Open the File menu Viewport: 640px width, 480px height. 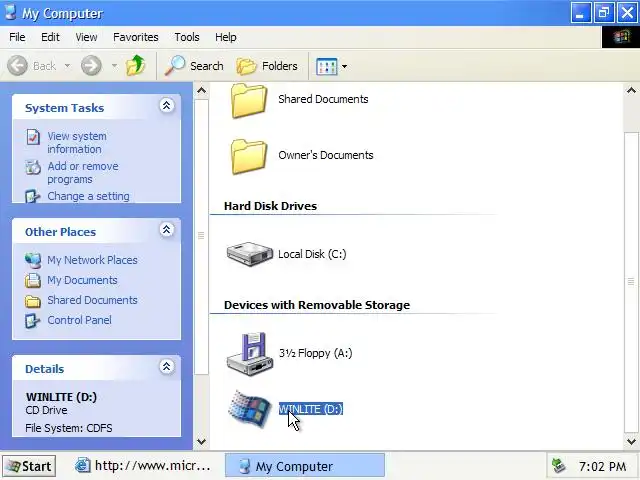point(17,37)
